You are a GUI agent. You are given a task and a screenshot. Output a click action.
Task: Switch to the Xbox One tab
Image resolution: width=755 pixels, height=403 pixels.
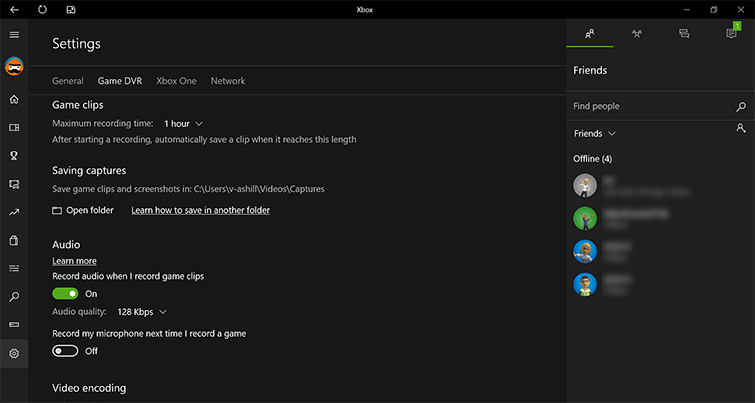(x=176, y=81)
